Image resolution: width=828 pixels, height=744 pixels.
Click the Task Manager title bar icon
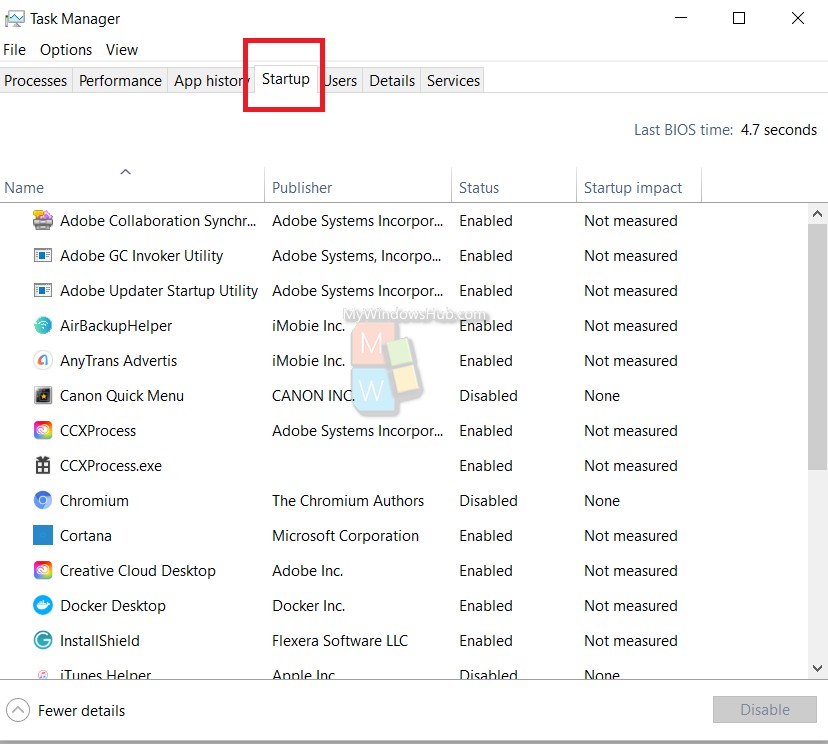14,19
